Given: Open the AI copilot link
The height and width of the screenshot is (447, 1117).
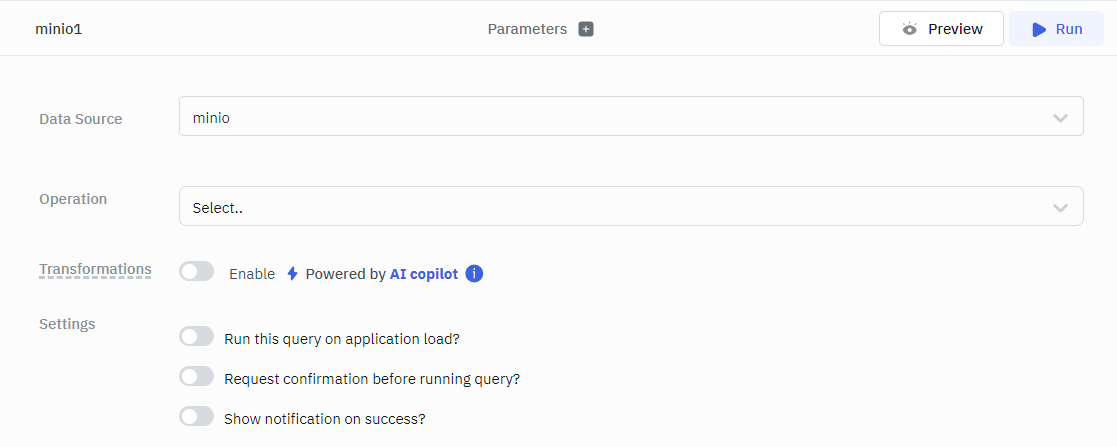Looking at the screenshot, I should pos(424,273).
